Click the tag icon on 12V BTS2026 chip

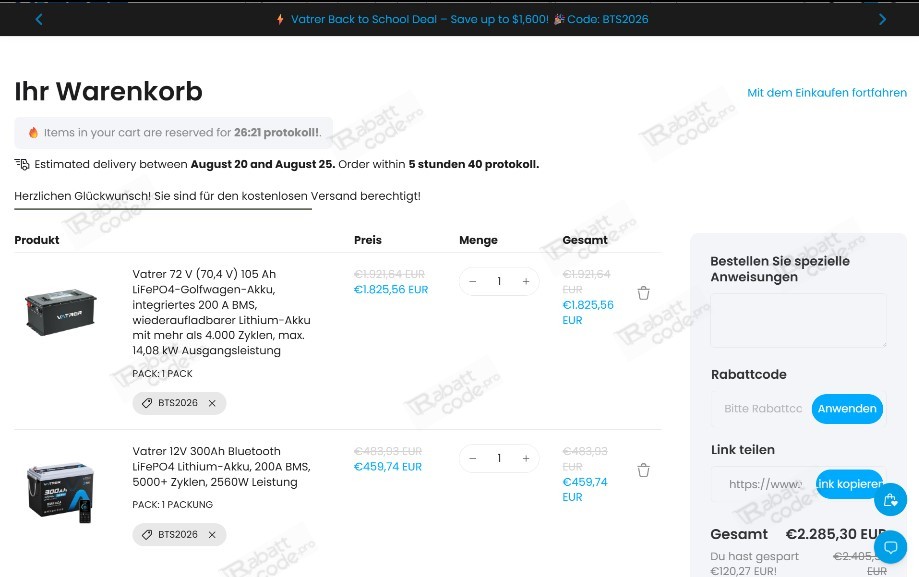(x=147, y=535)
